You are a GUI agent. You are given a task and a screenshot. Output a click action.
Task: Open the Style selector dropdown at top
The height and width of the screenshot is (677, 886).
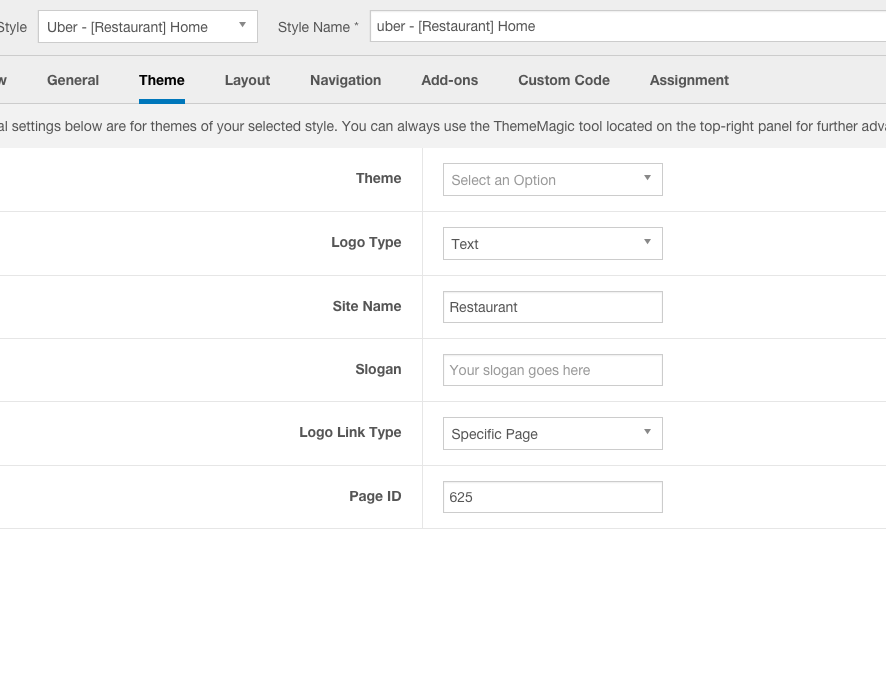[147, 27]
